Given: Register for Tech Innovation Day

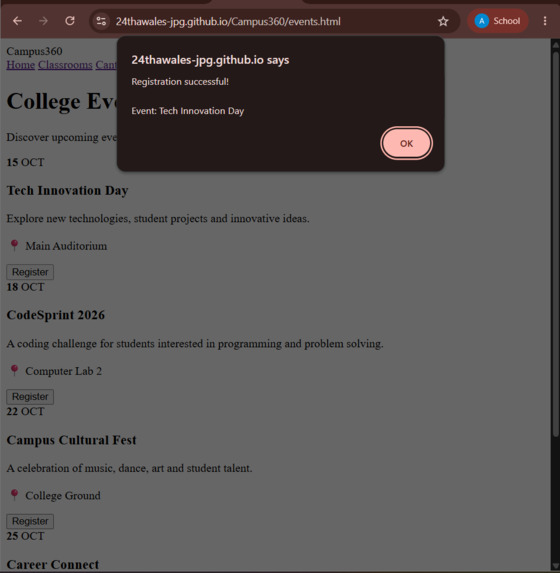Looking at the screenshot, I should [30, 272].
